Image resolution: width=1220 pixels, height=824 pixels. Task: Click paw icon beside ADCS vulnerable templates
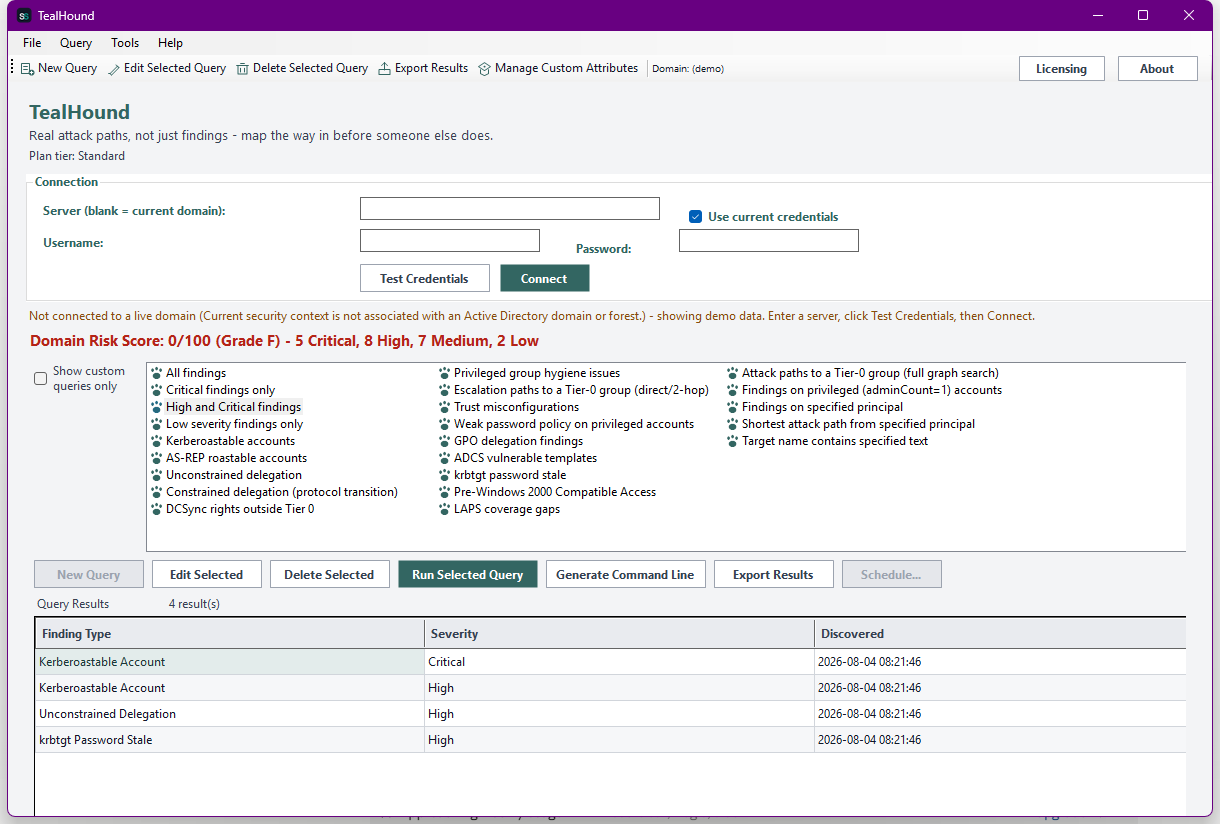(445, 458)
